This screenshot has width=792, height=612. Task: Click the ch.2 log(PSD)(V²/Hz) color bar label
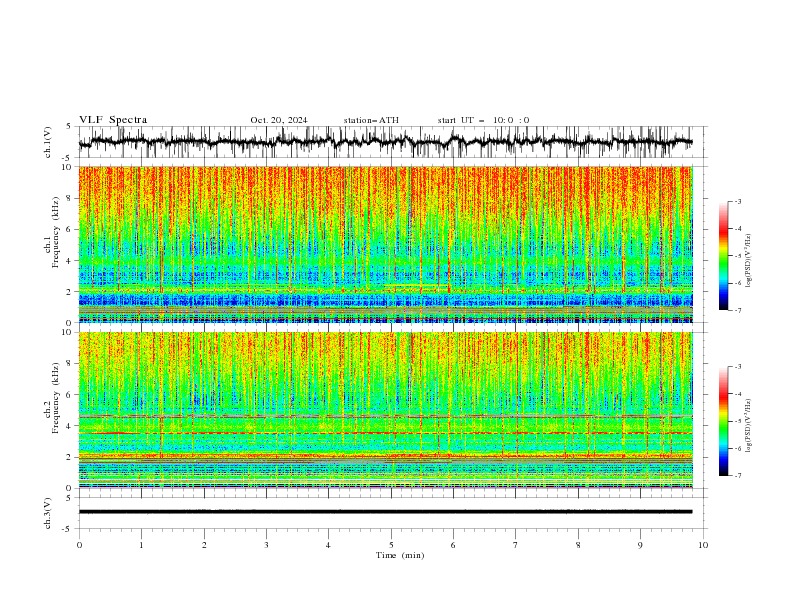(748, 426)
